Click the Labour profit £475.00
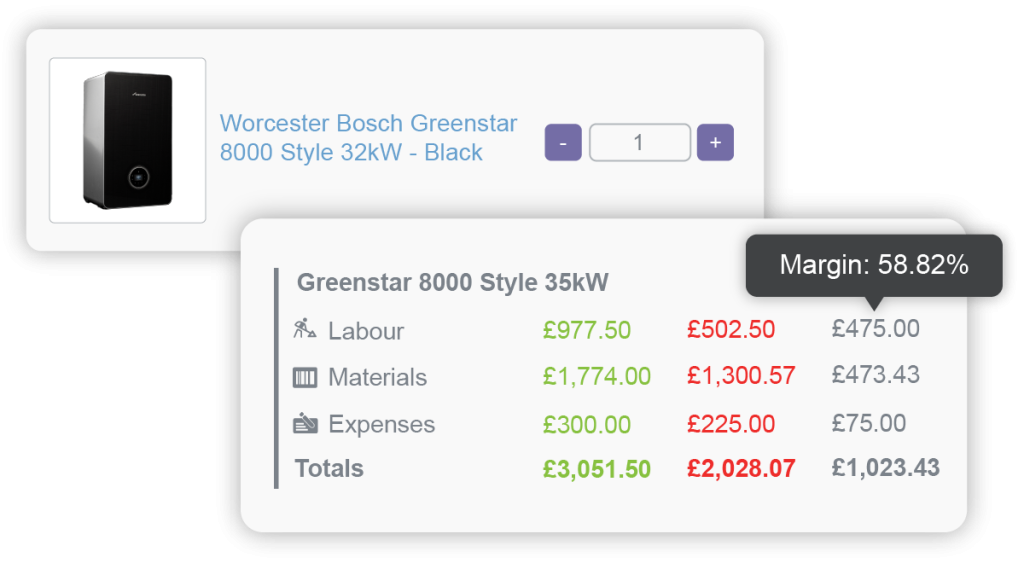 click(875, 329)
